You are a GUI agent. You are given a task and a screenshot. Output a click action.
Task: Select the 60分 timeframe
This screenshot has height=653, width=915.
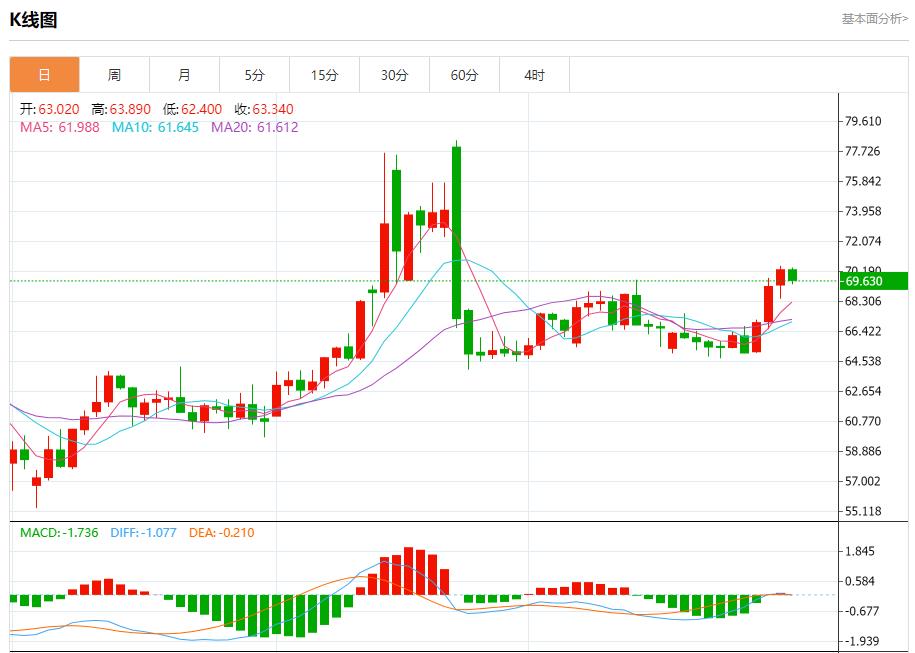pyautogui.click(x=464, y=74)
